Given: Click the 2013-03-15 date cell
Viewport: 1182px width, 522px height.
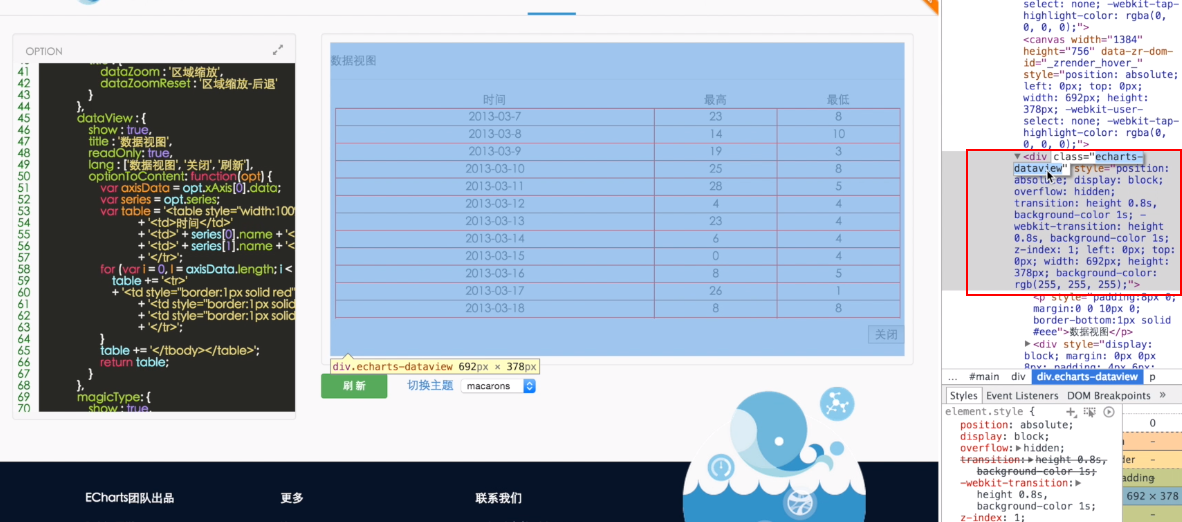Looking at the screenshot, I should click(x=495, y=256).
